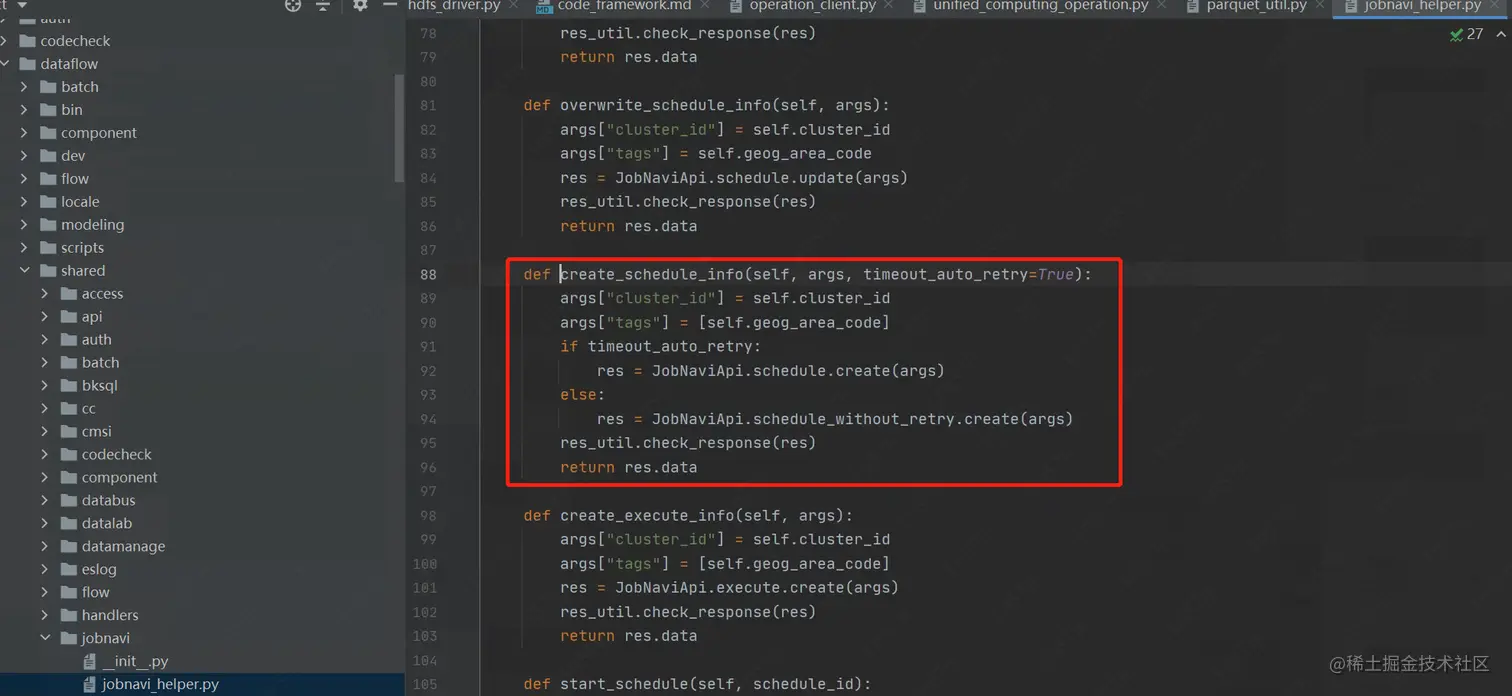Expand the handlers folder
Image resolution: width=1512 pixels, height=696 pixels.
tap(45, 616)
